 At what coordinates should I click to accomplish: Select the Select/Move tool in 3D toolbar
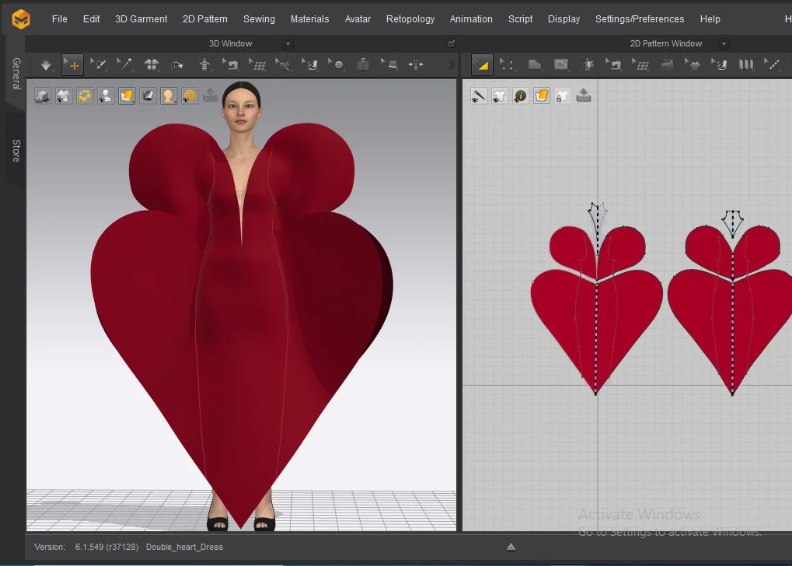tap(72, 65)
